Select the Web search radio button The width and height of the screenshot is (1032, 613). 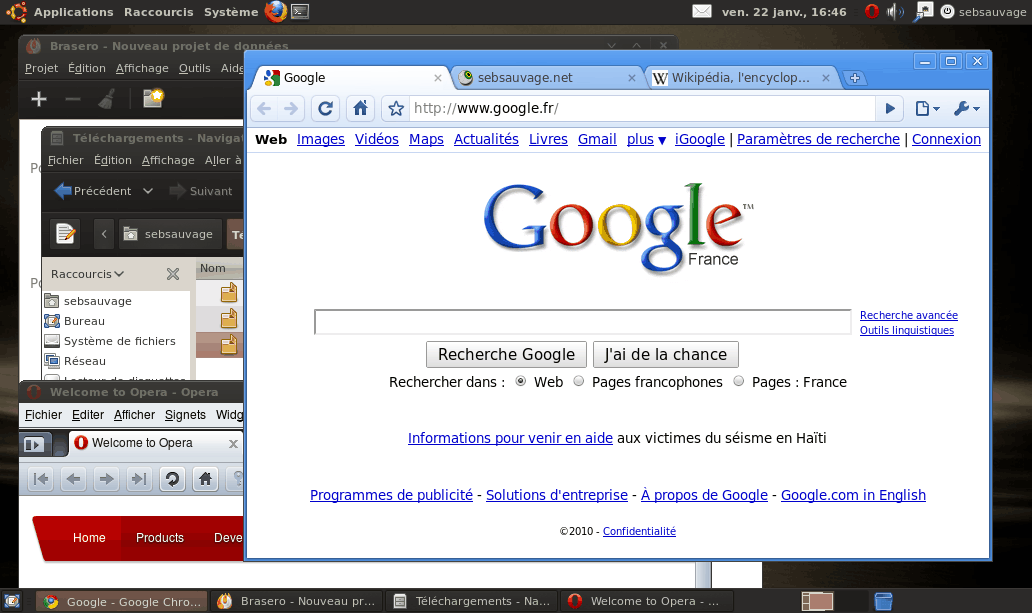tap(521, 381)
